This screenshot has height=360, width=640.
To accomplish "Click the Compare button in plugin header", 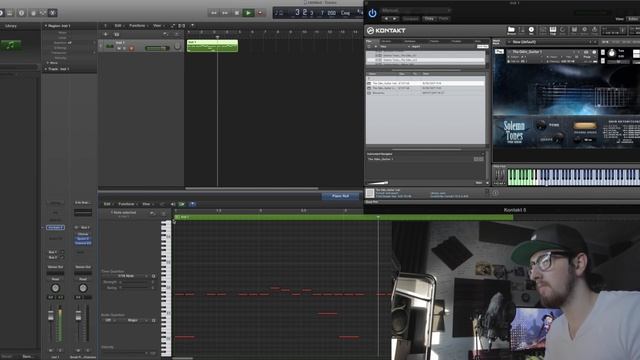I will pos(411,19).
